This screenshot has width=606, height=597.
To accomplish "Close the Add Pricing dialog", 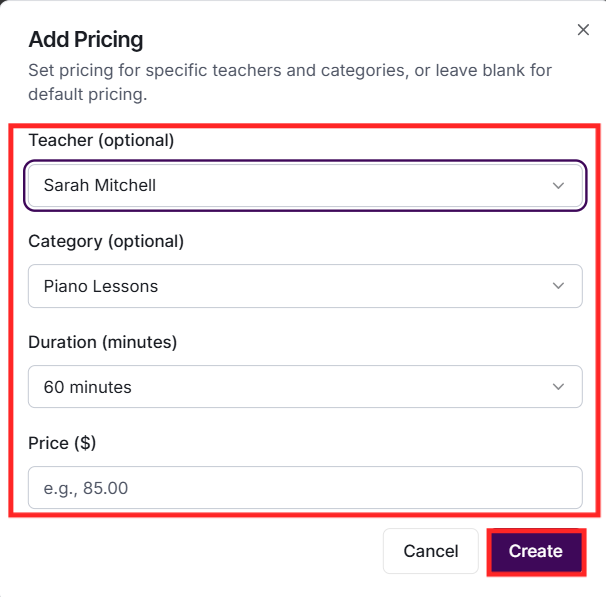I will [583, 30].
